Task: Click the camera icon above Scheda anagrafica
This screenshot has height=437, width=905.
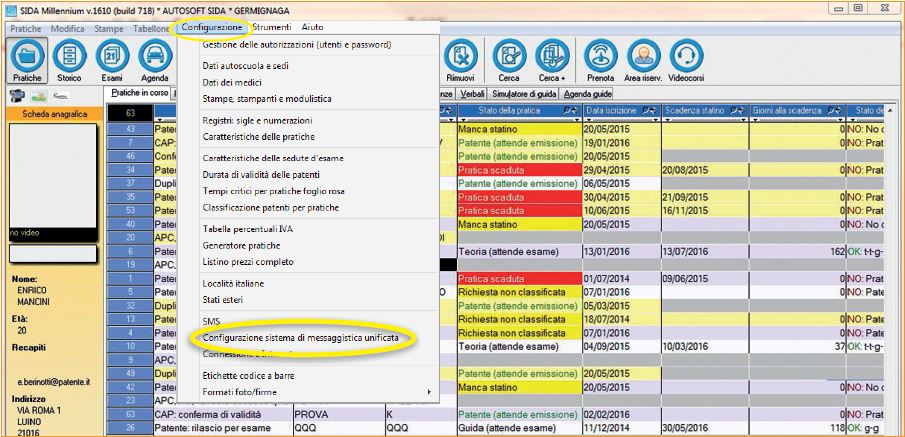Action: (x=17, y=95)
